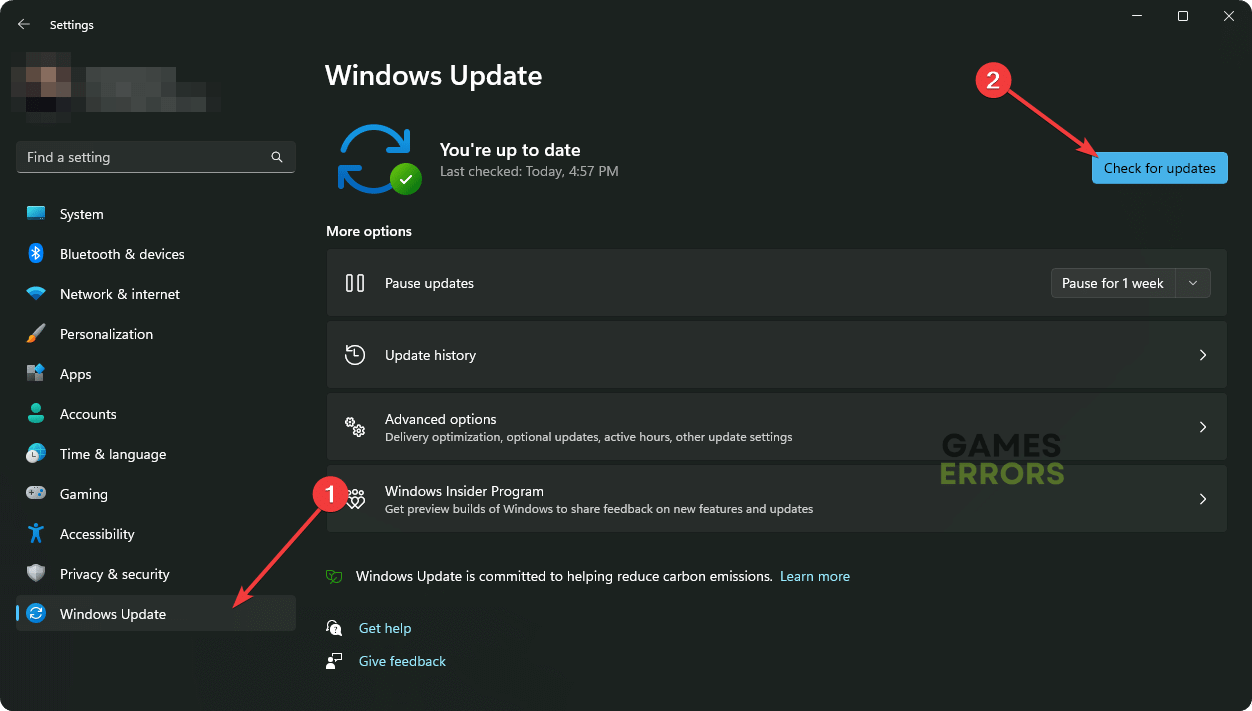This screenshot has height=711, width=1252.
Task: Click the Advanced options gears icon
Action: [355, 427]
